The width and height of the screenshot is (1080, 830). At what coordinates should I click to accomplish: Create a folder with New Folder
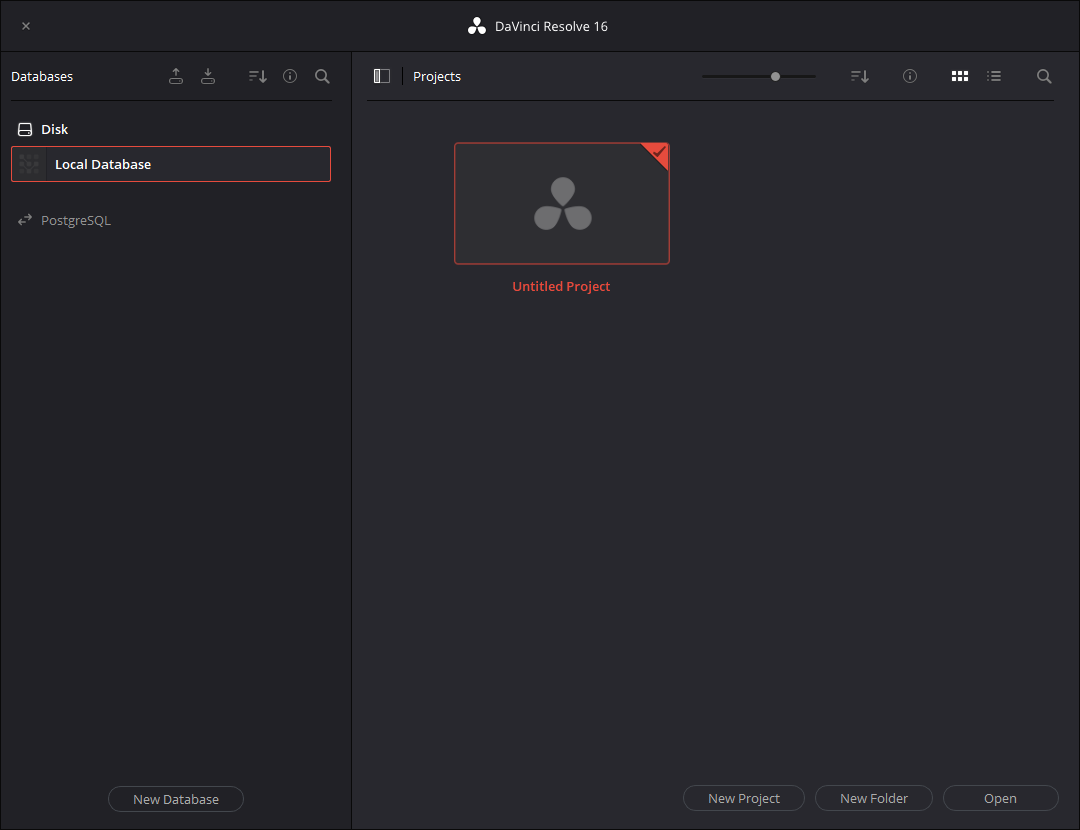(x=874, y=798)
